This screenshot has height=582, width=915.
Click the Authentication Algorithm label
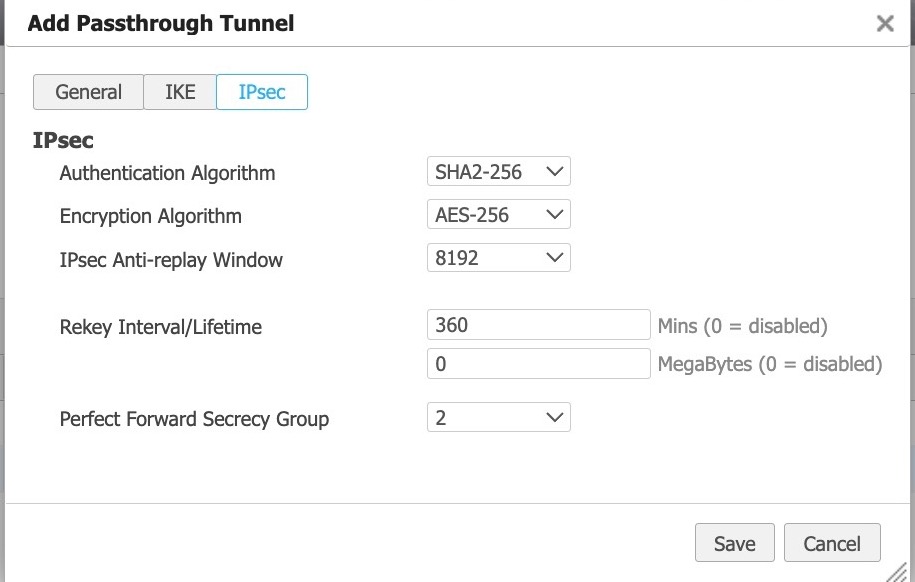click(167, 173)
